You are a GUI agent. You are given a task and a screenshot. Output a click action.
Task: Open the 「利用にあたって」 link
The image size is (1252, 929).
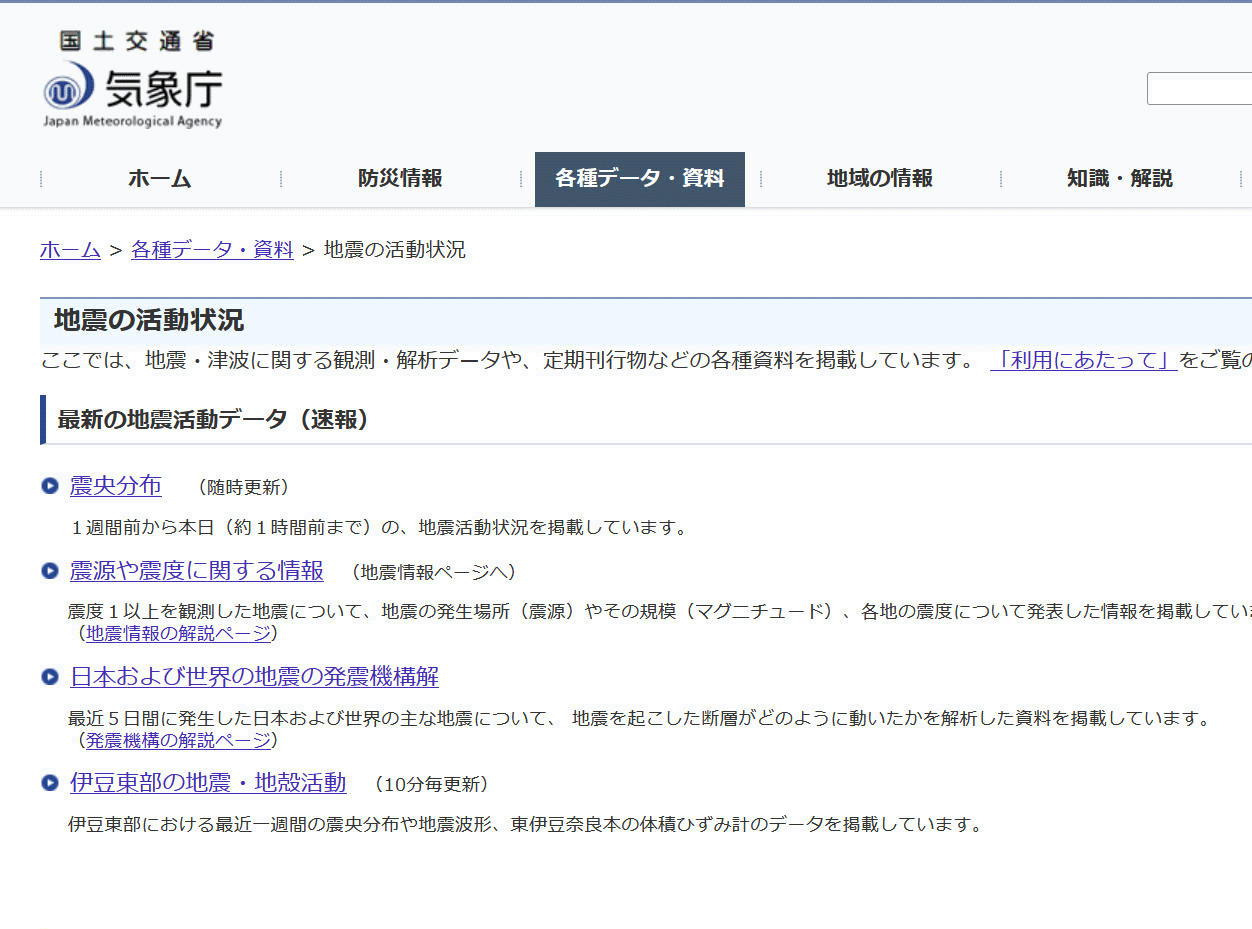click(1083, 360)
